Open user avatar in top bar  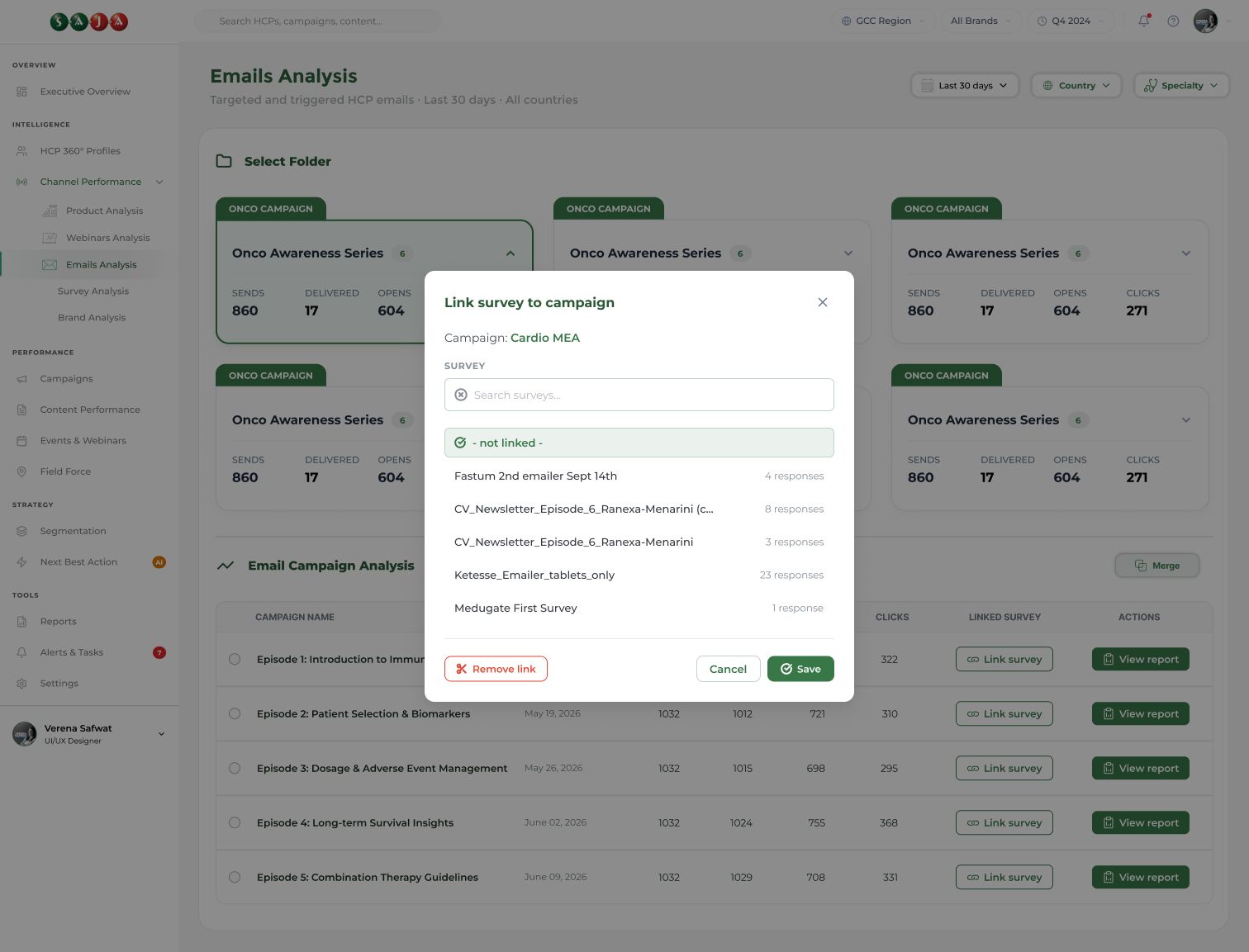[x=1205, y=21]
